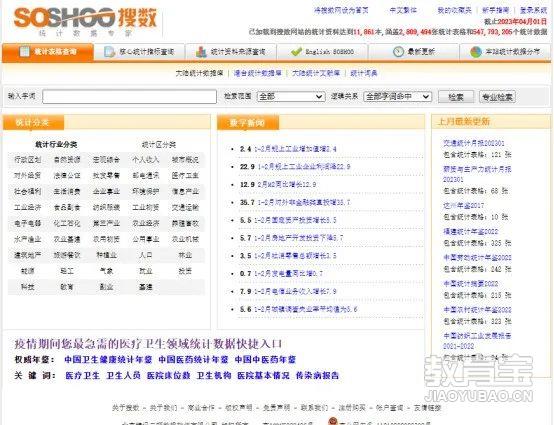Select the 水产渔业 category
Viewport: 554px width, 425px height.
coord(28,239)
